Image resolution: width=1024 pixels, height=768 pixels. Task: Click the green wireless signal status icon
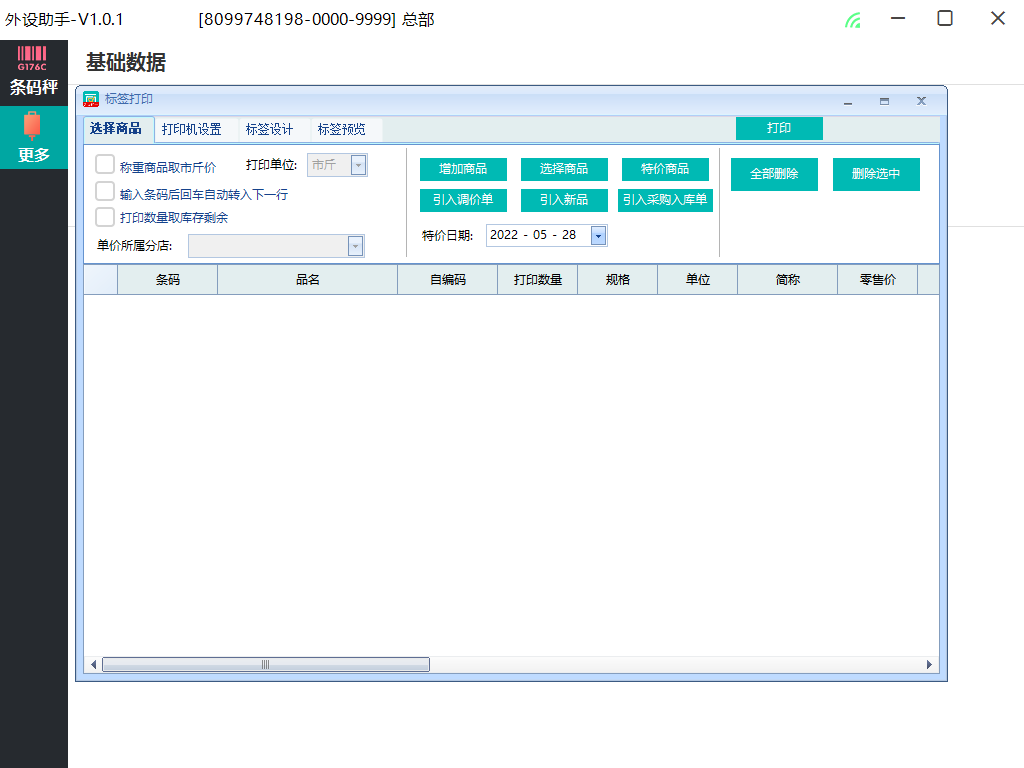[x=852, y=20]
